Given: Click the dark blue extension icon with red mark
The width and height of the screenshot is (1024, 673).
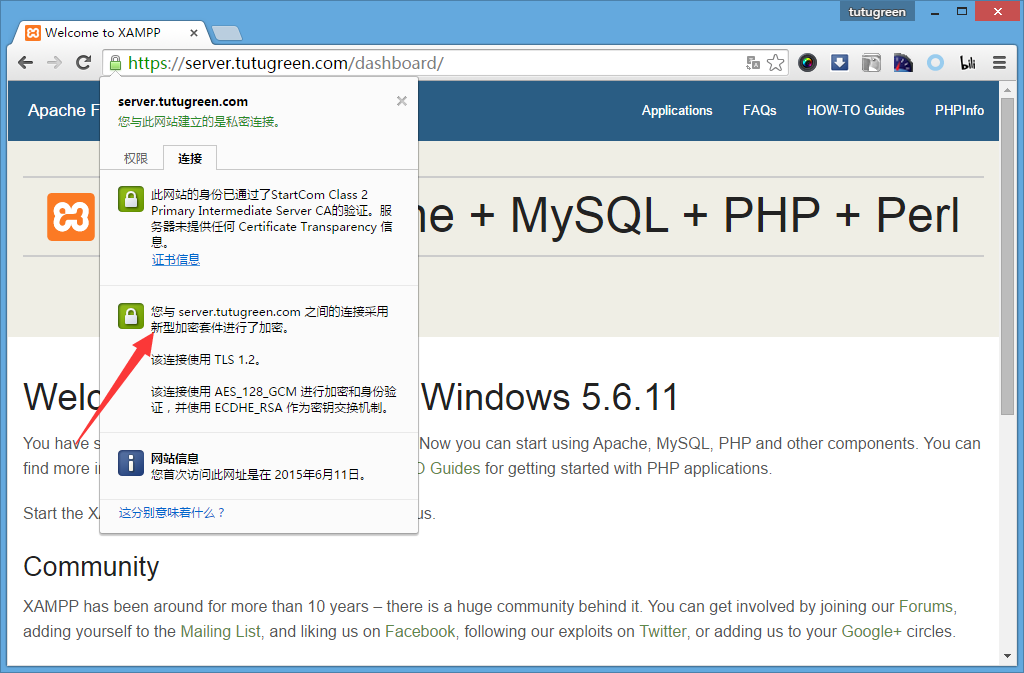Looking at the screenshot, I should 903,63.
